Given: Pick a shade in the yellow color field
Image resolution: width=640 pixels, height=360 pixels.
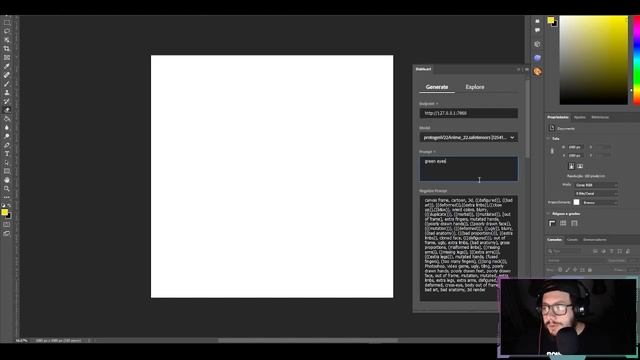Looking at the screenshot, I should 593,60.
